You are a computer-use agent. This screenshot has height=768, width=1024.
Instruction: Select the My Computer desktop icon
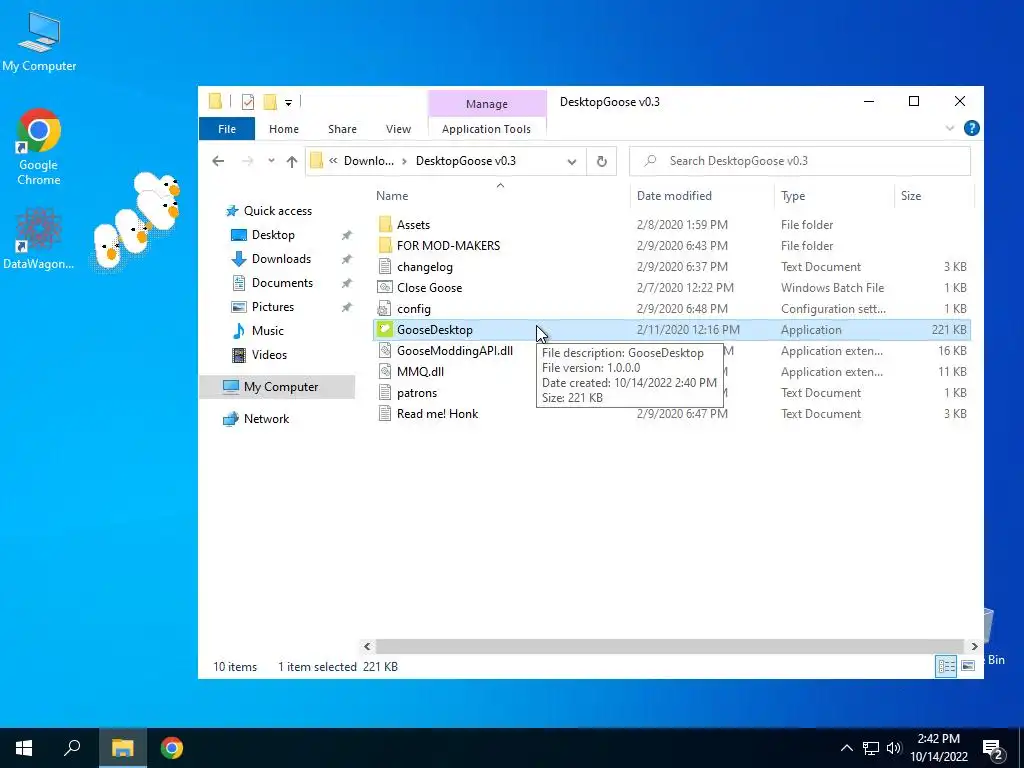click(39, 42)
